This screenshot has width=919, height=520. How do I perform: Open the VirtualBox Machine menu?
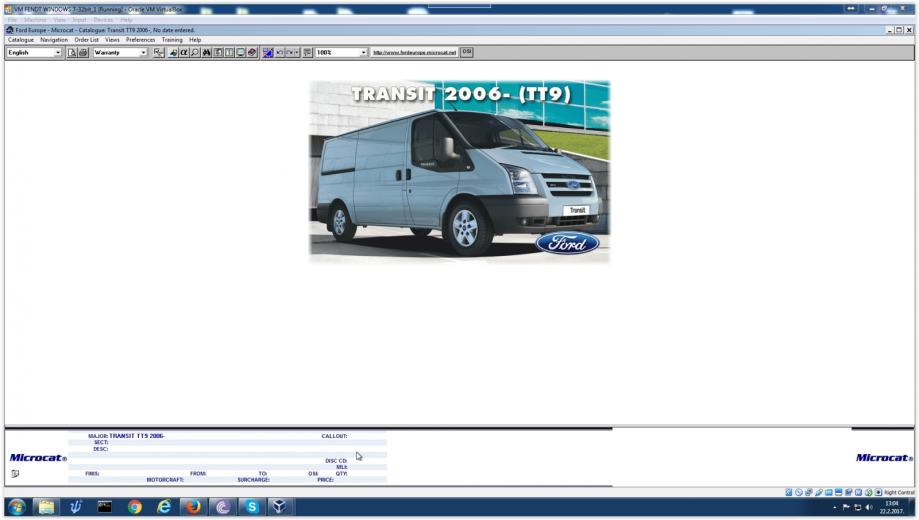click(x=35, y=20)
